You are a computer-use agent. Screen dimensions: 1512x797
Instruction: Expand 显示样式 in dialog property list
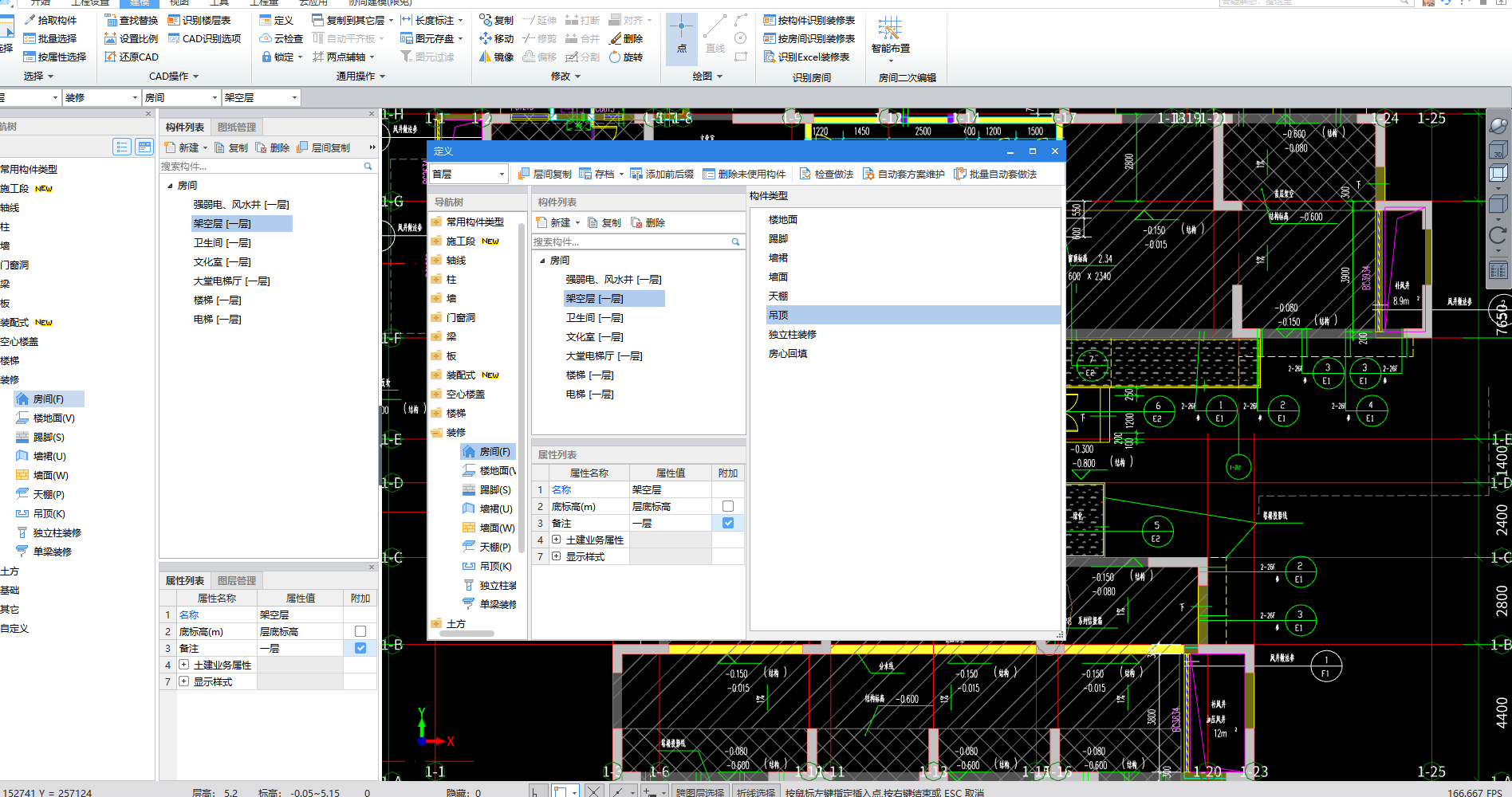(x=556, y=556)
